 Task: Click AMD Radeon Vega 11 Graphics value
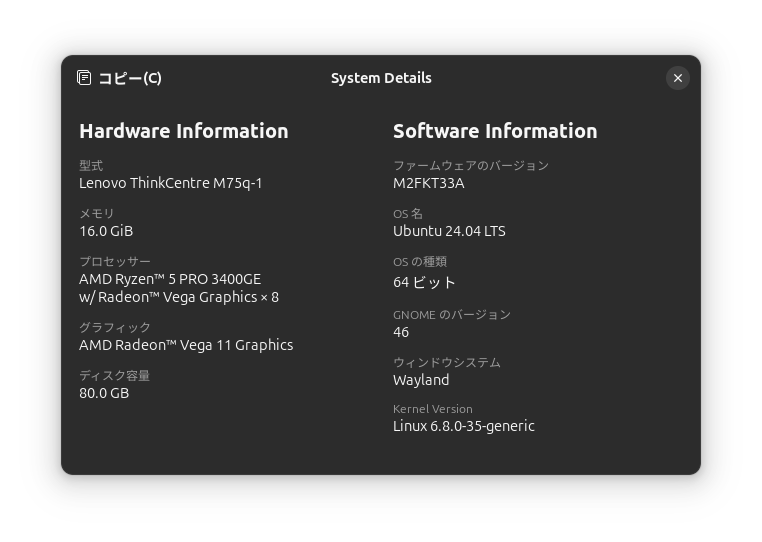186,345
